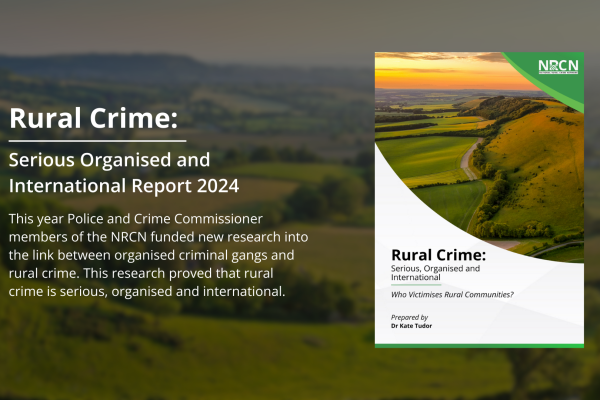Viewport: 600px width, 400px height.
Task: Click the subheading "Serious Organised and"
Action: (x=109, y=160)
